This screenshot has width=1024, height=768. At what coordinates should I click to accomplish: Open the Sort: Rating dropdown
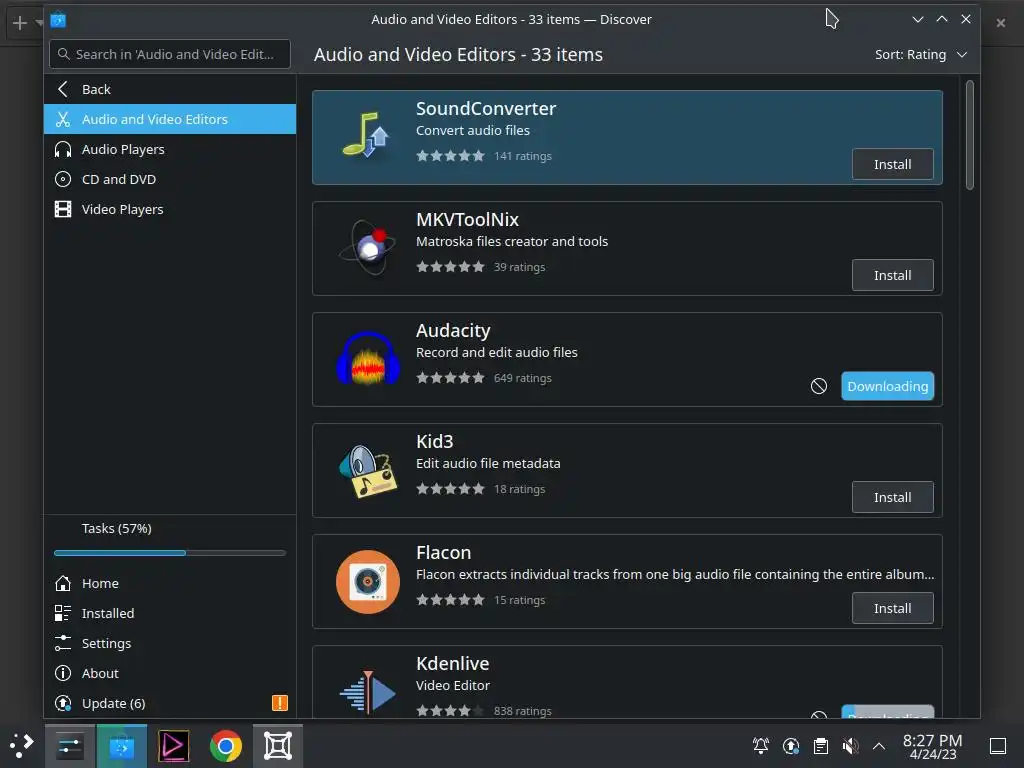(920, 54)
